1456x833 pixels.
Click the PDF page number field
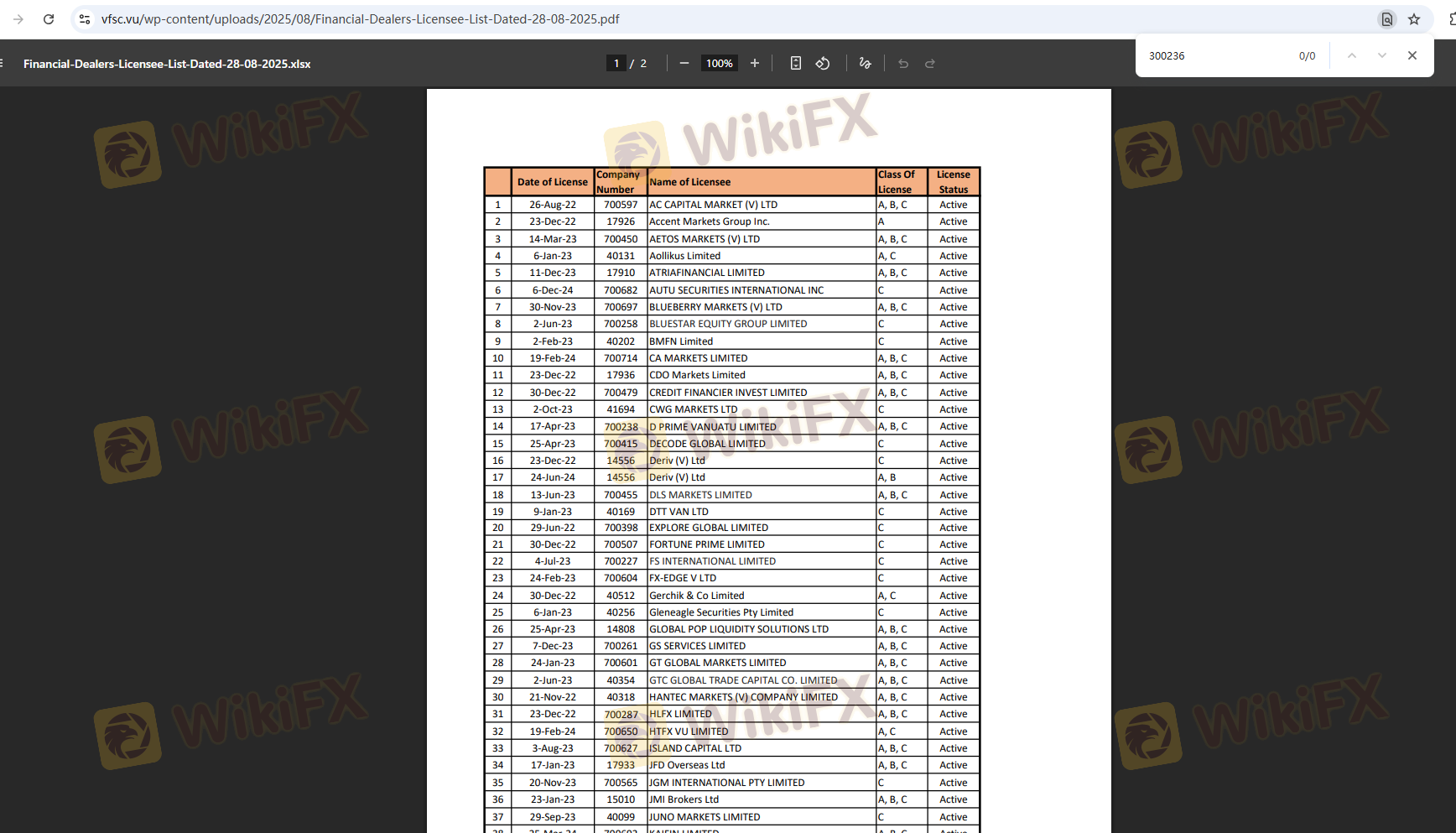click(x=616, y=64)
